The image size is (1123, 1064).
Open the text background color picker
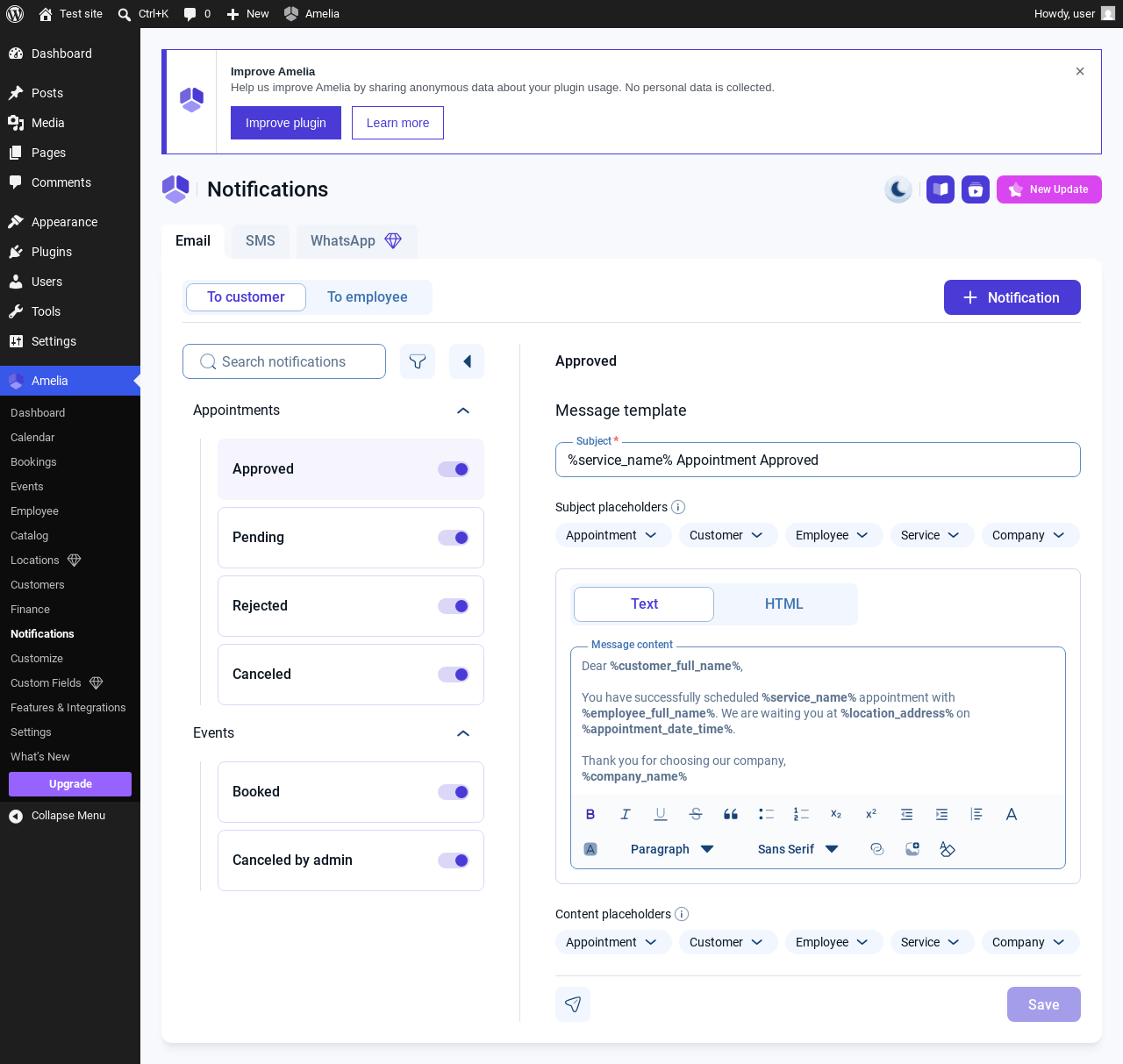pos(590,849)
